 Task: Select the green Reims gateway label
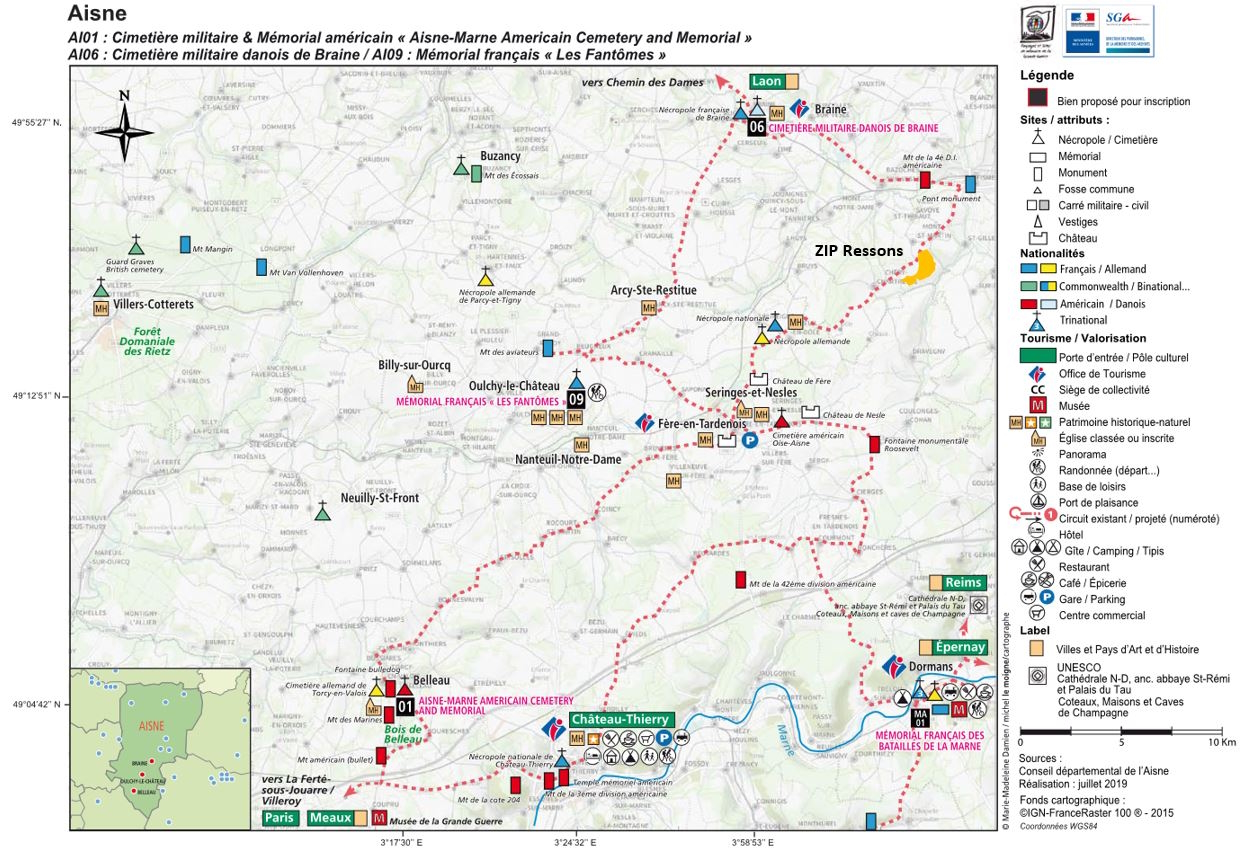pos(964,583)
